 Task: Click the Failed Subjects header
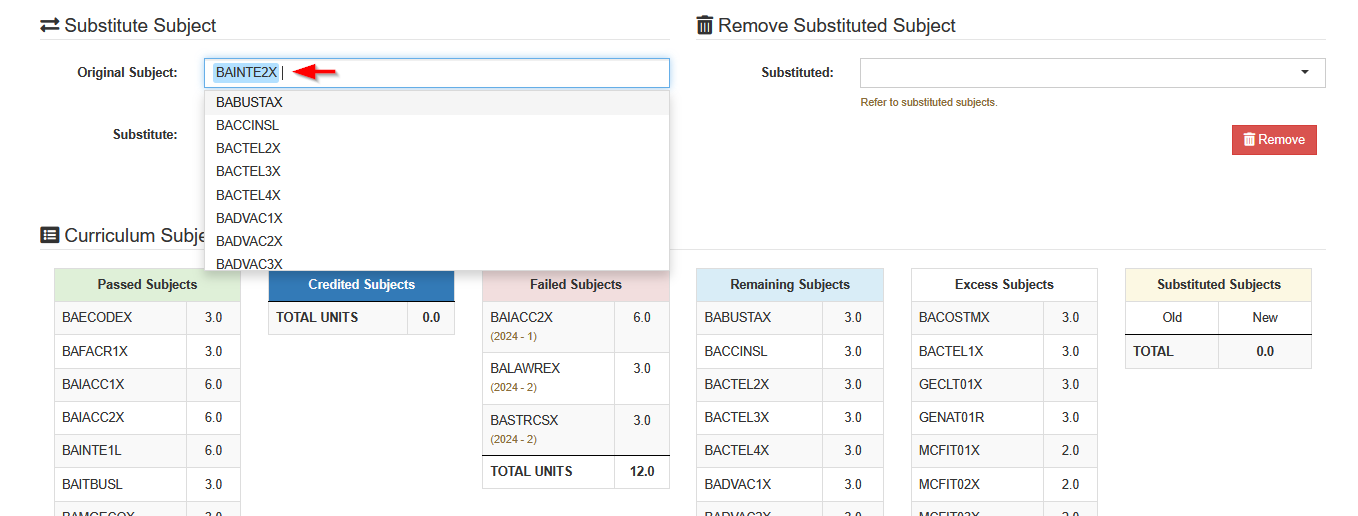coord(576,285)
